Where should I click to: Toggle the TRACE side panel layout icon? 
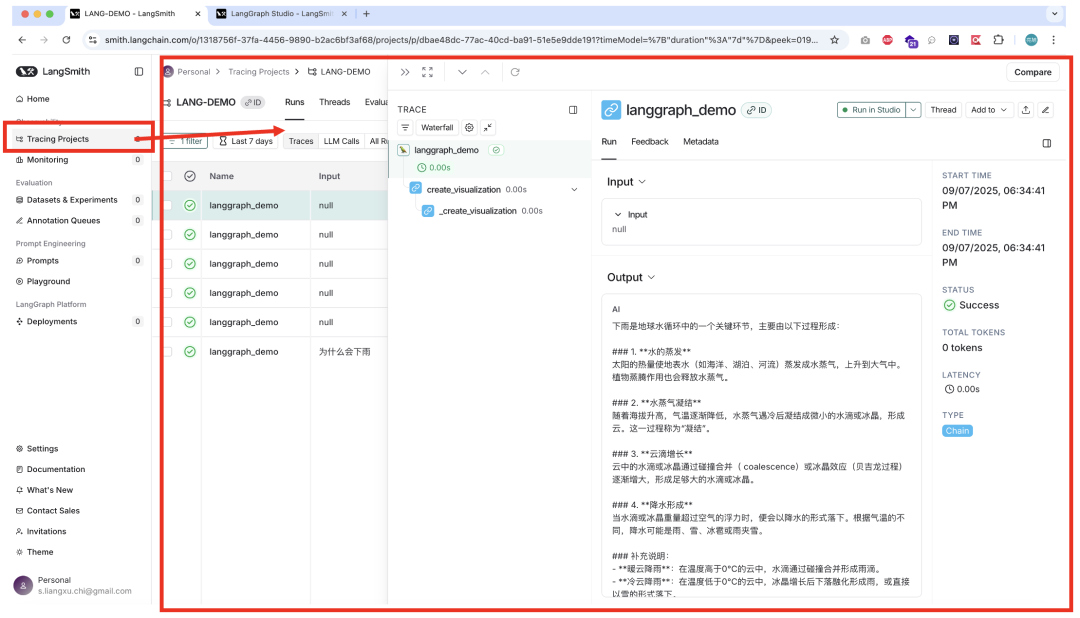(x=573, y=110)
